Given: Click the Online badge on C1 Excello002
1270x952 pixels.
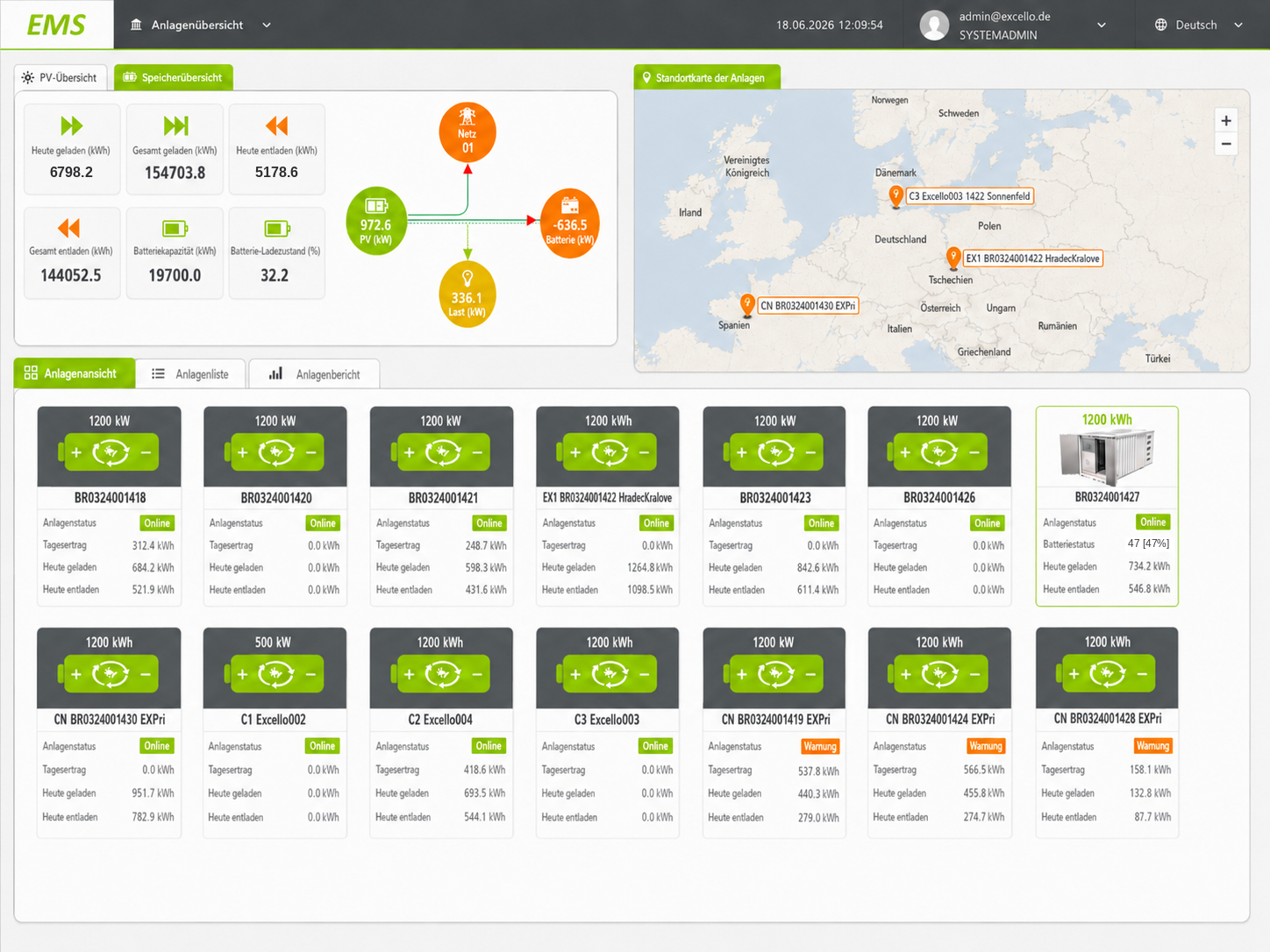Looking at the screenshot, I should [x=322, y=746].
